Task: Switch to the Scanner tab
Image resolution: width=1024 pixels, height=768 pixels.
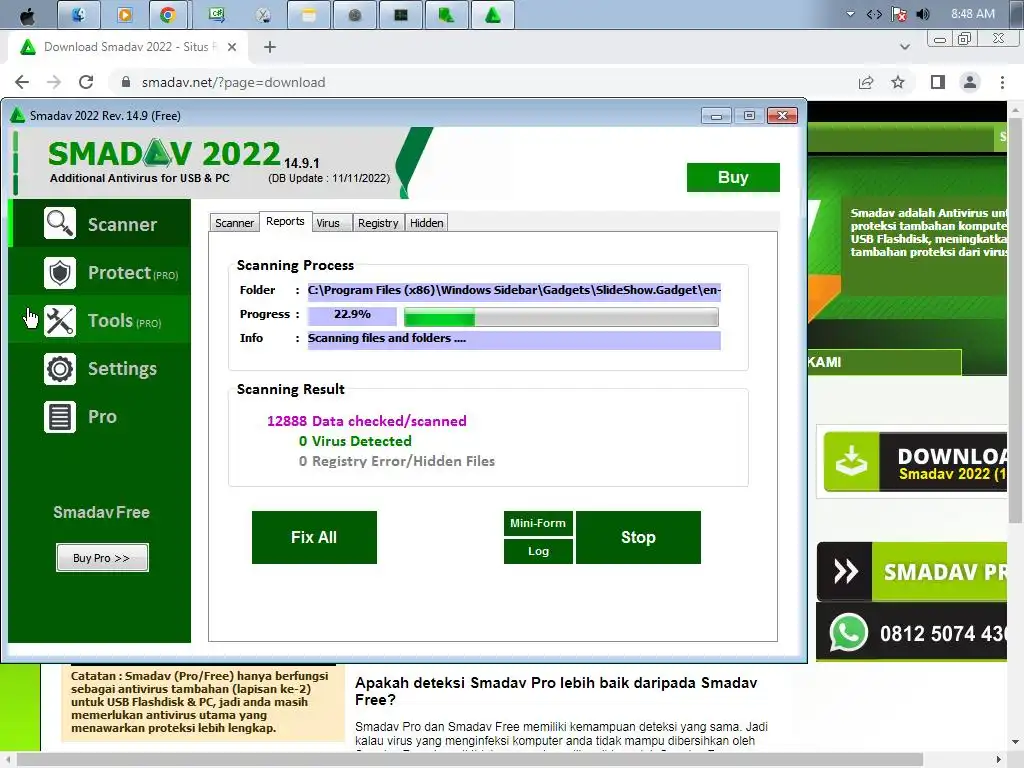Action: point(234,223)
